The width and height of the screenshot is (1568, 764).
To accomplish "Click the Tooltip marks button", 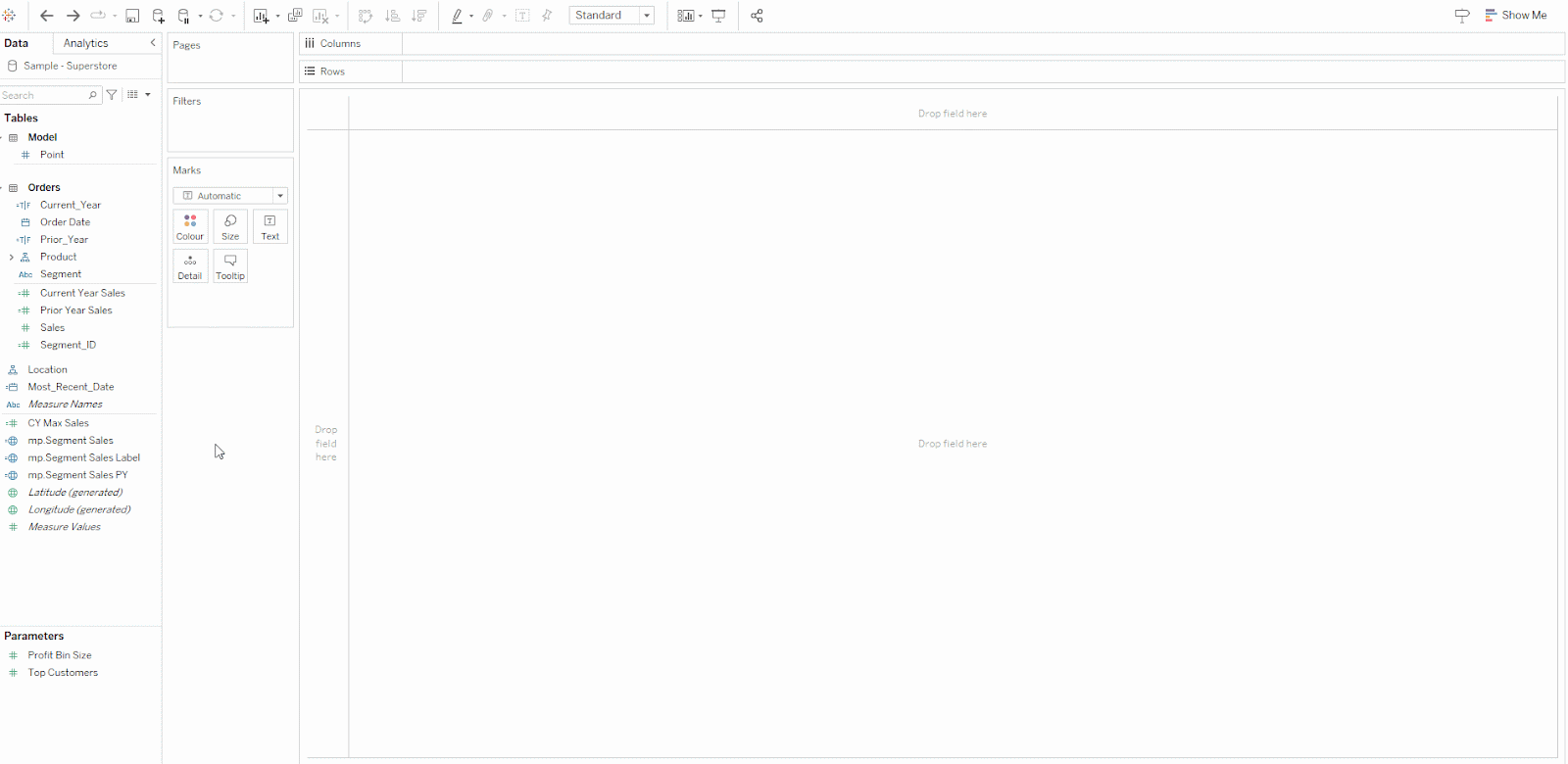I will tap(230, 266).
